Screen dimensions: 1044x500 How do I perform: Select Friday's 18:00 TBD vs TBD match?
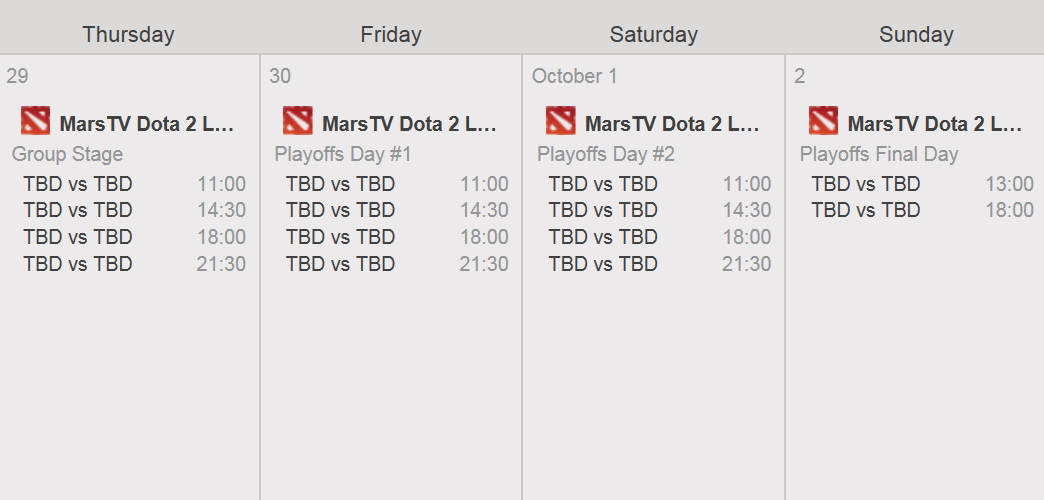[x=397, y=237]
